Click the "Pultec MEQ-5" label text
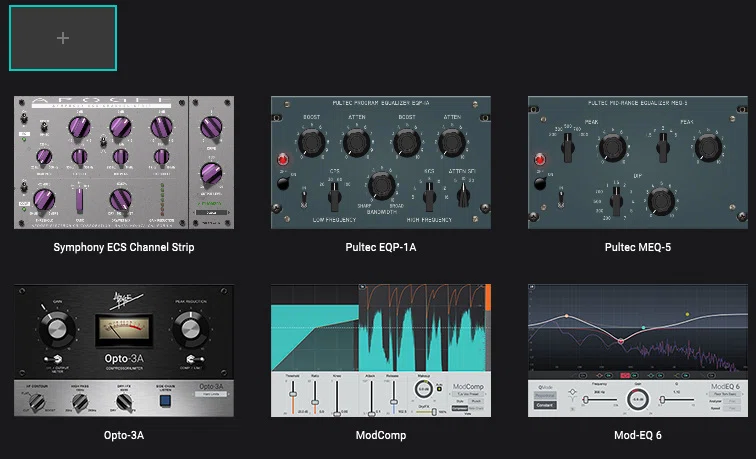 point(638,247)
